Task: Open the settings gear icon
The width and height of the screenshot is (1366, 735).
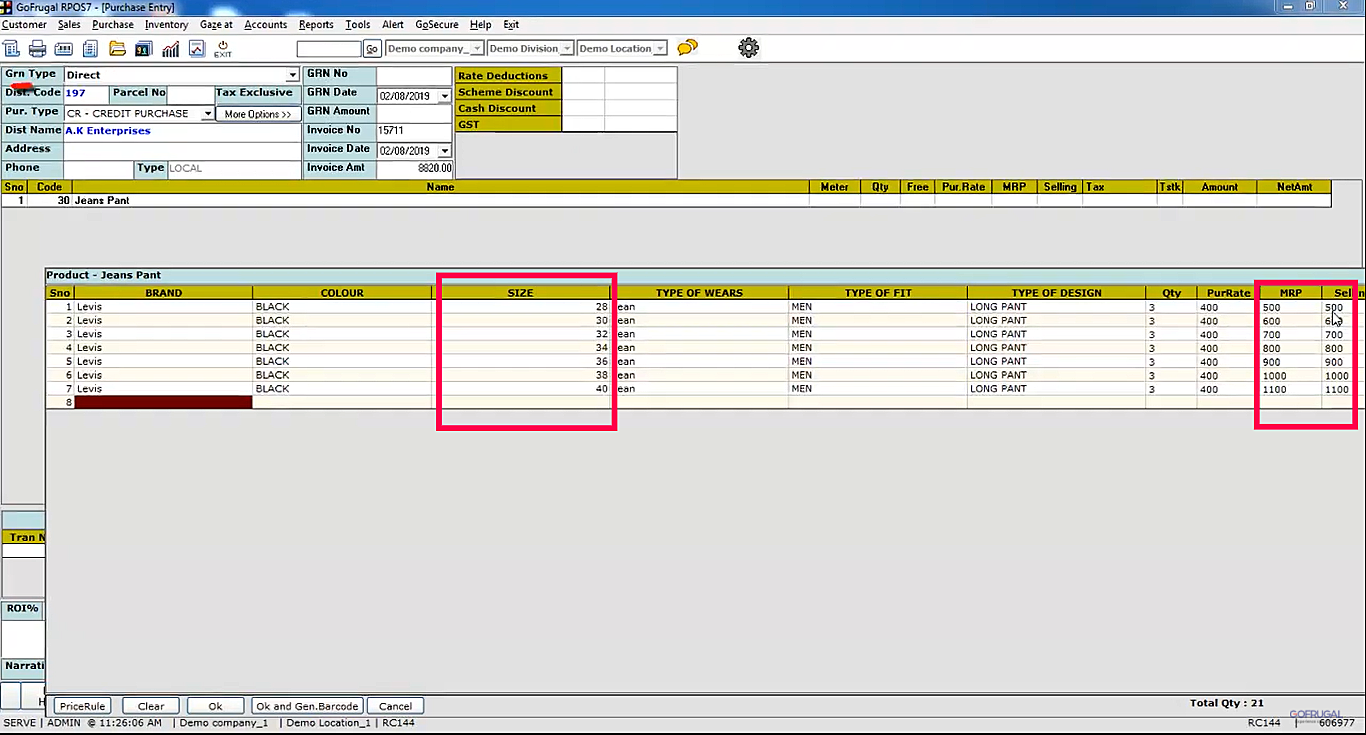Action: (x=748, y=48)
